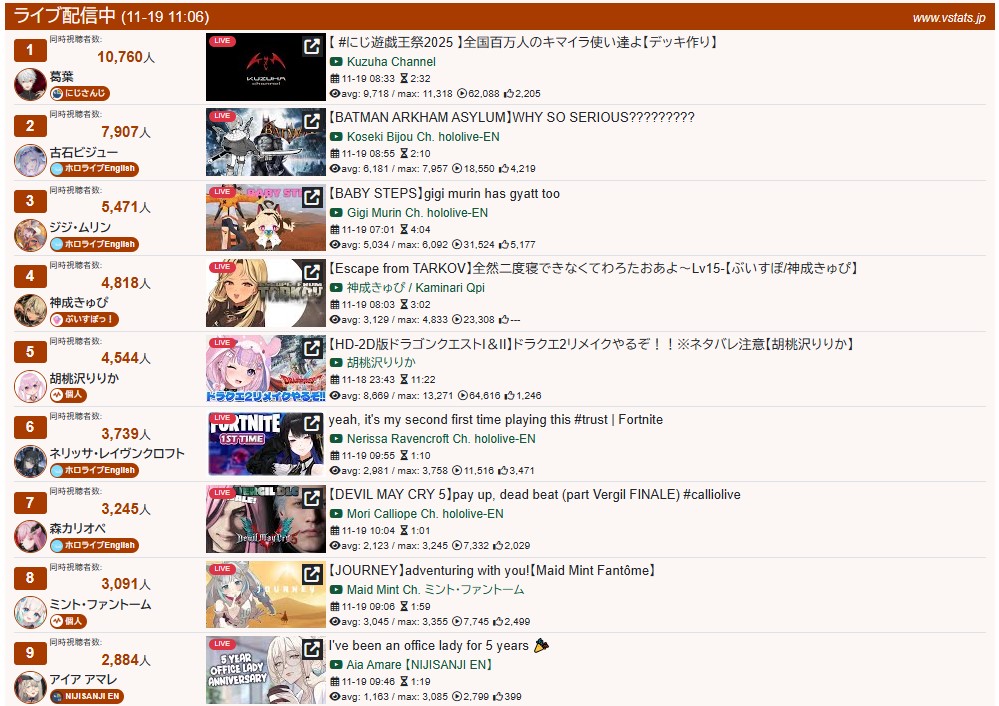The height and width of the screenshot is (706, 999).
Task: Open 神成きゅぴ / Kaminari Qpi channel link
Action: [415, 288]
